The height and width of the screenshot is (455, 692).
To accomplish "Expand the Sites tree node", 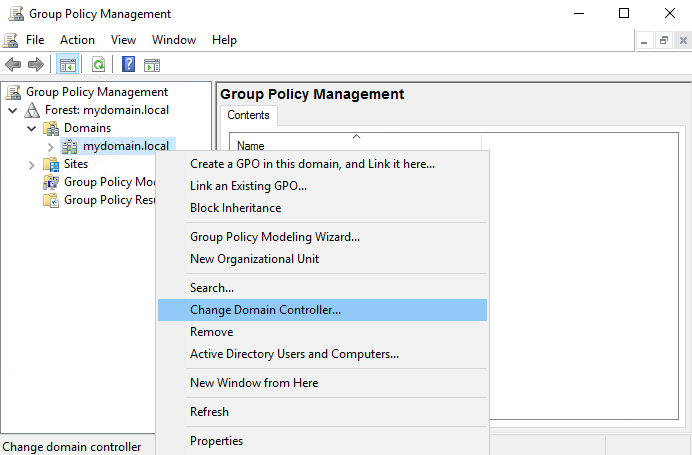I will point(31,164).
